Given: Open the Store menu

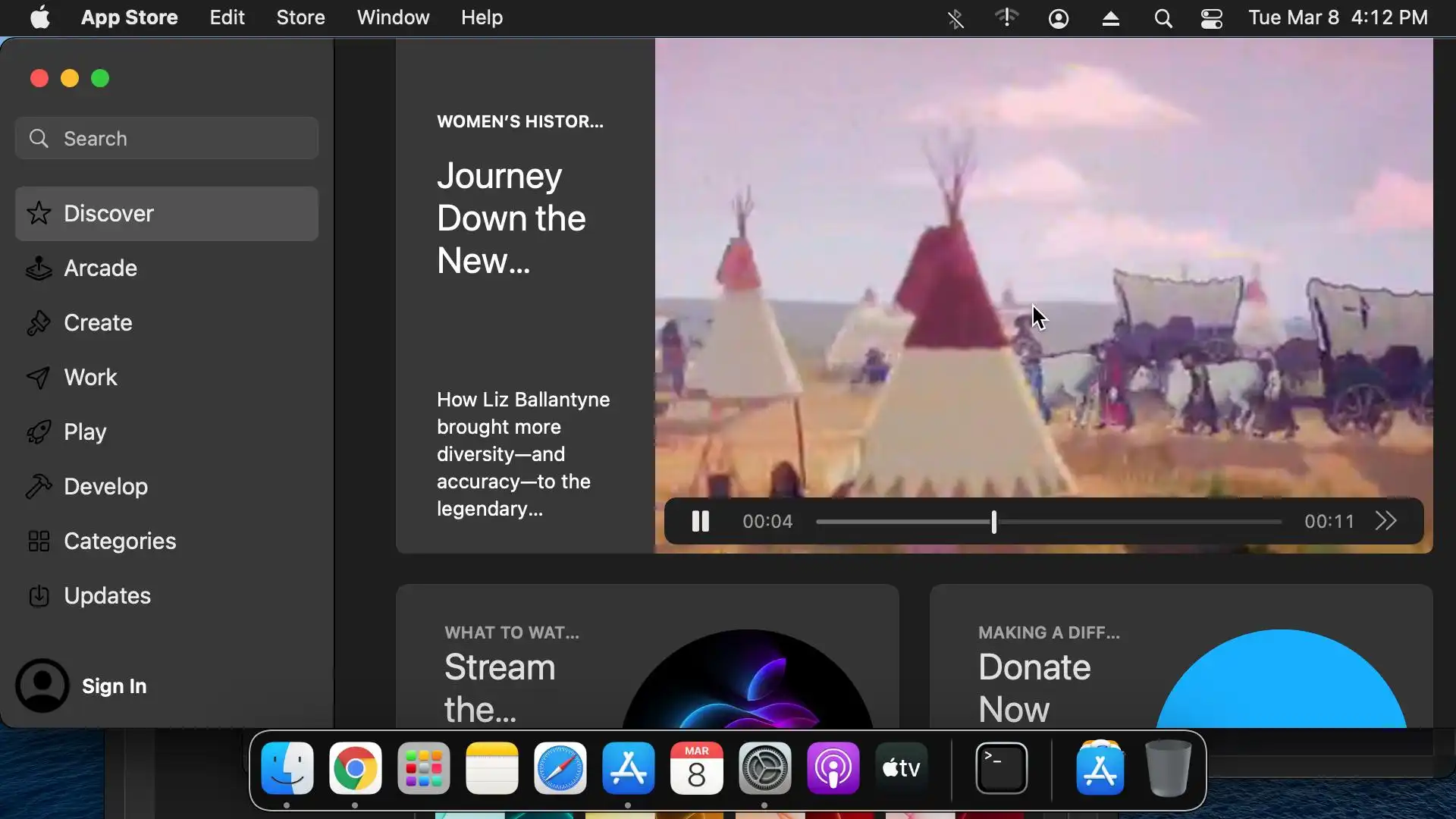Looking at the screenshot, I should click(x=300, y=17).
